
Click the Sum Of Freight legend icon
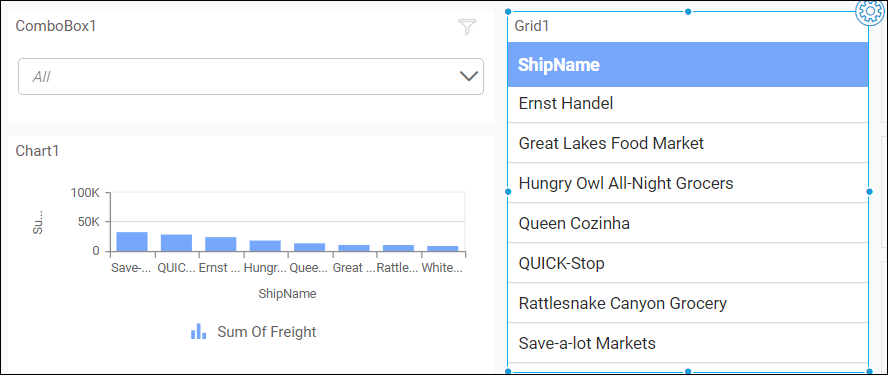[198, 332]
